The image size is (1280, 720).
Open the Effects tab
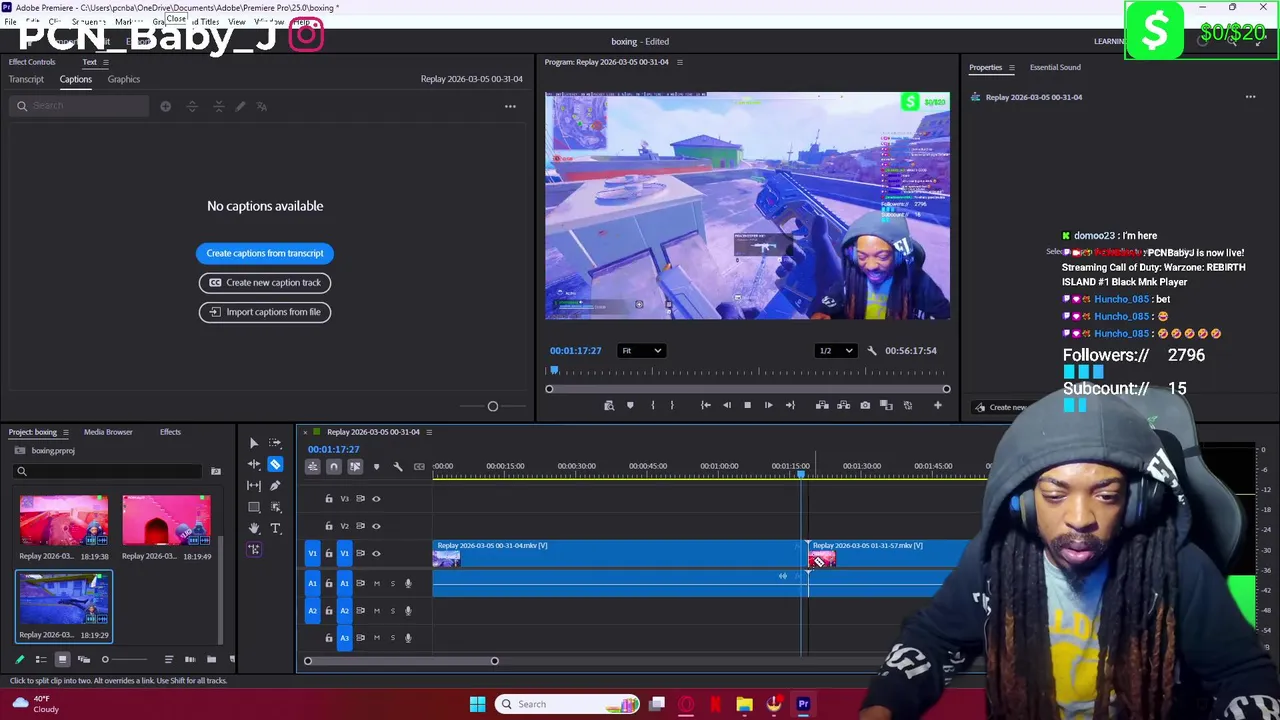pos(170,432)
